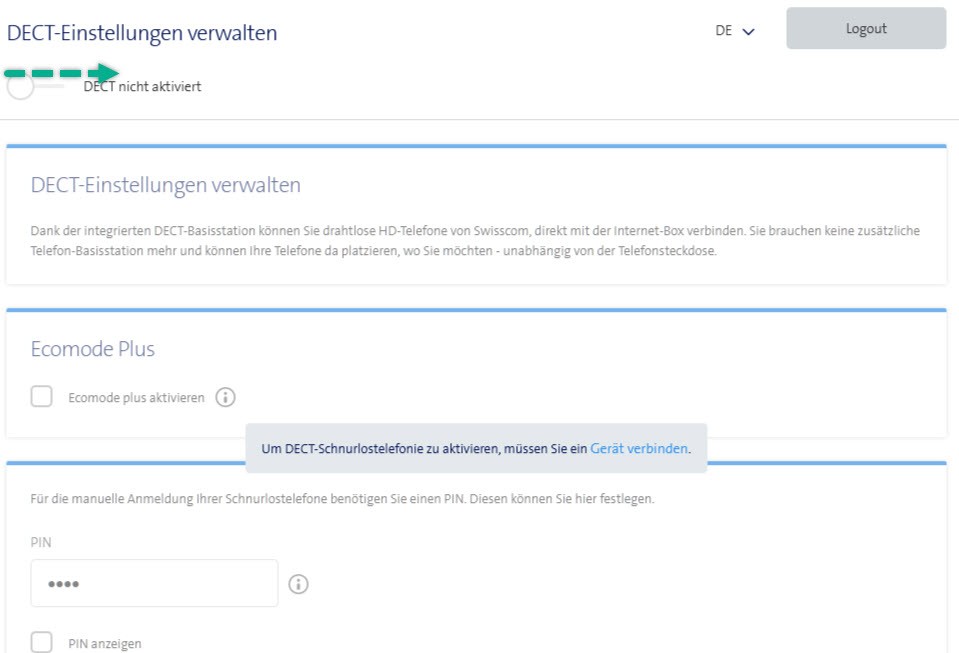This screenshot has height=653, width=959.
Task: Click the PIN label above the input
Action: point(40,542)
